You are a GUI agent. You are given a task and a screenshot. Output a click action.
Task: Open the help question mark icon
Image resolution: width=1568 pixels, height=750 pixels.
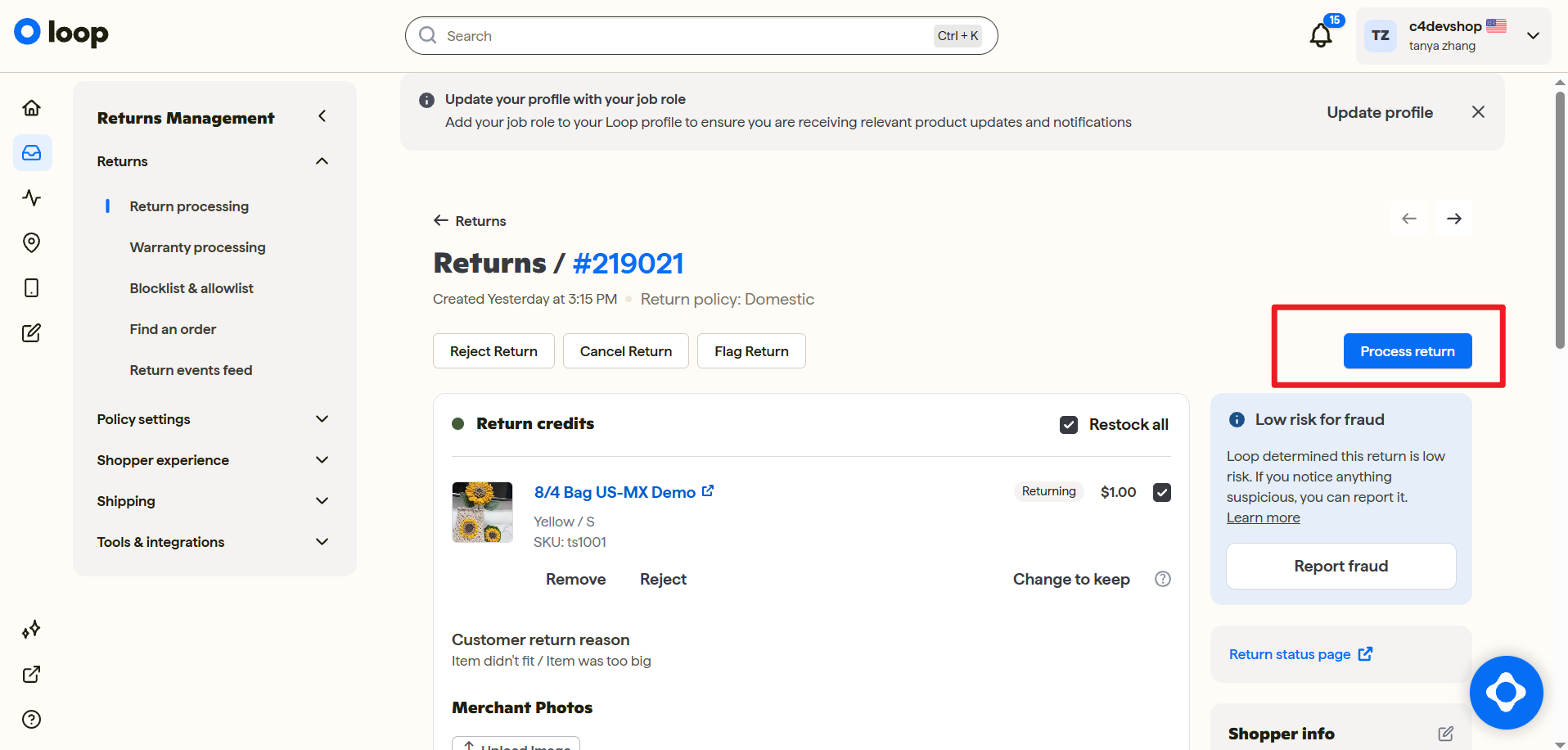pos(32,719)
